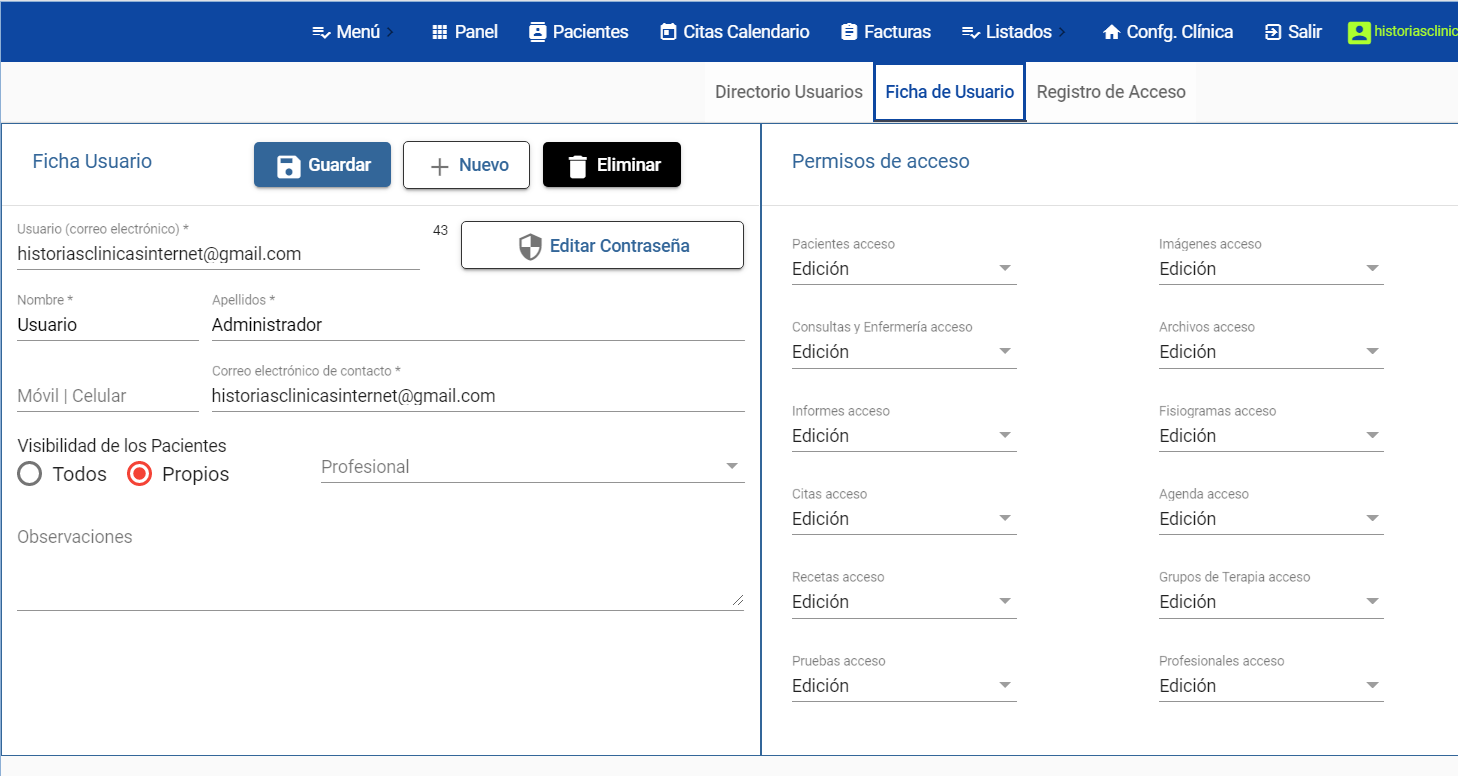Switch to the Registro de Acceso tab
Viewport: 1458px width, 776px height.
pos(1111,92)
